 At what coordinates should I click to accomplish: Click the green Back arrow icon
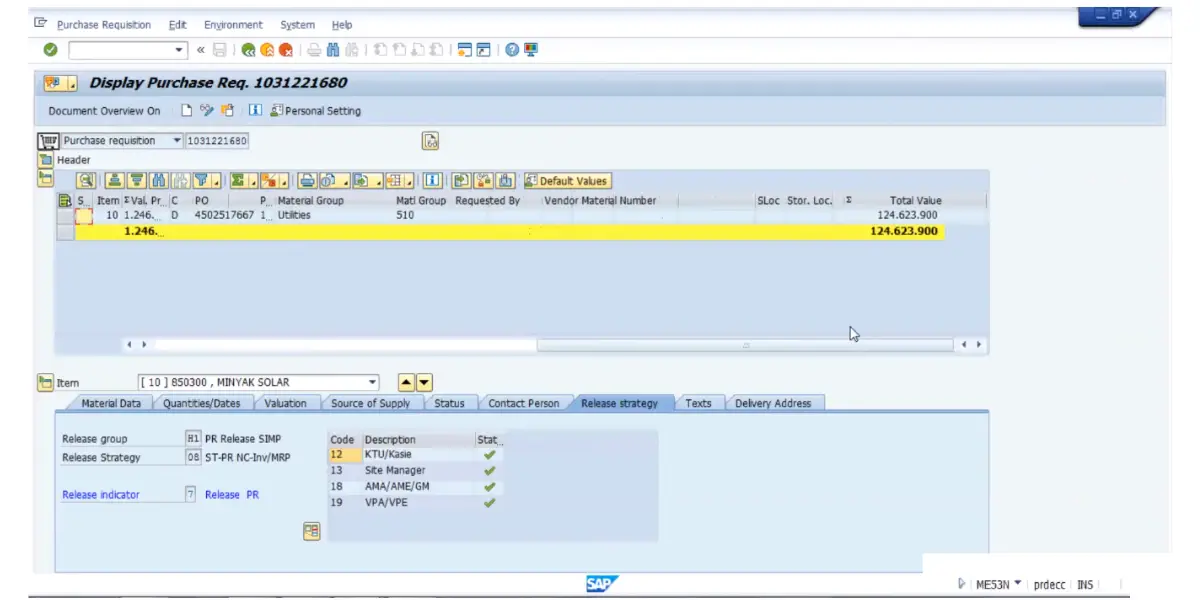tap(248, 50)
